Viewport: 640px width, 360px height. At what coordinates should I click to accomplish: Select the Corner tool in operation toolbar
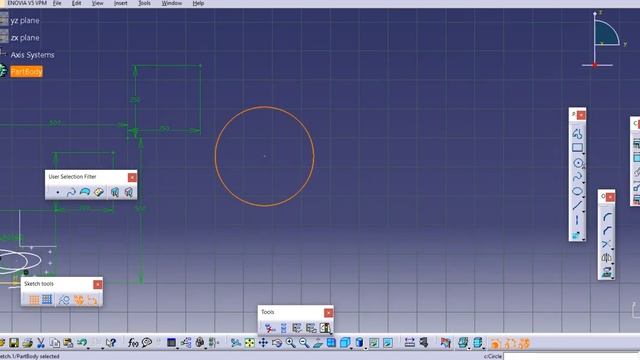click(x=607, y=217)
